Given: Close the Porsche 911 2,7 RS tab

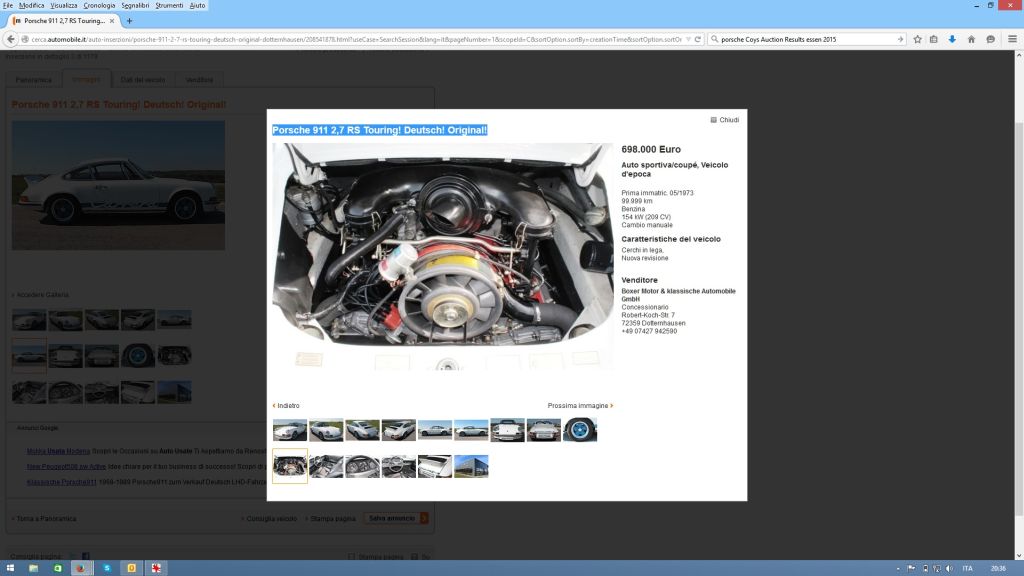Looking at the screenshot, I should [x=112, y=21].
